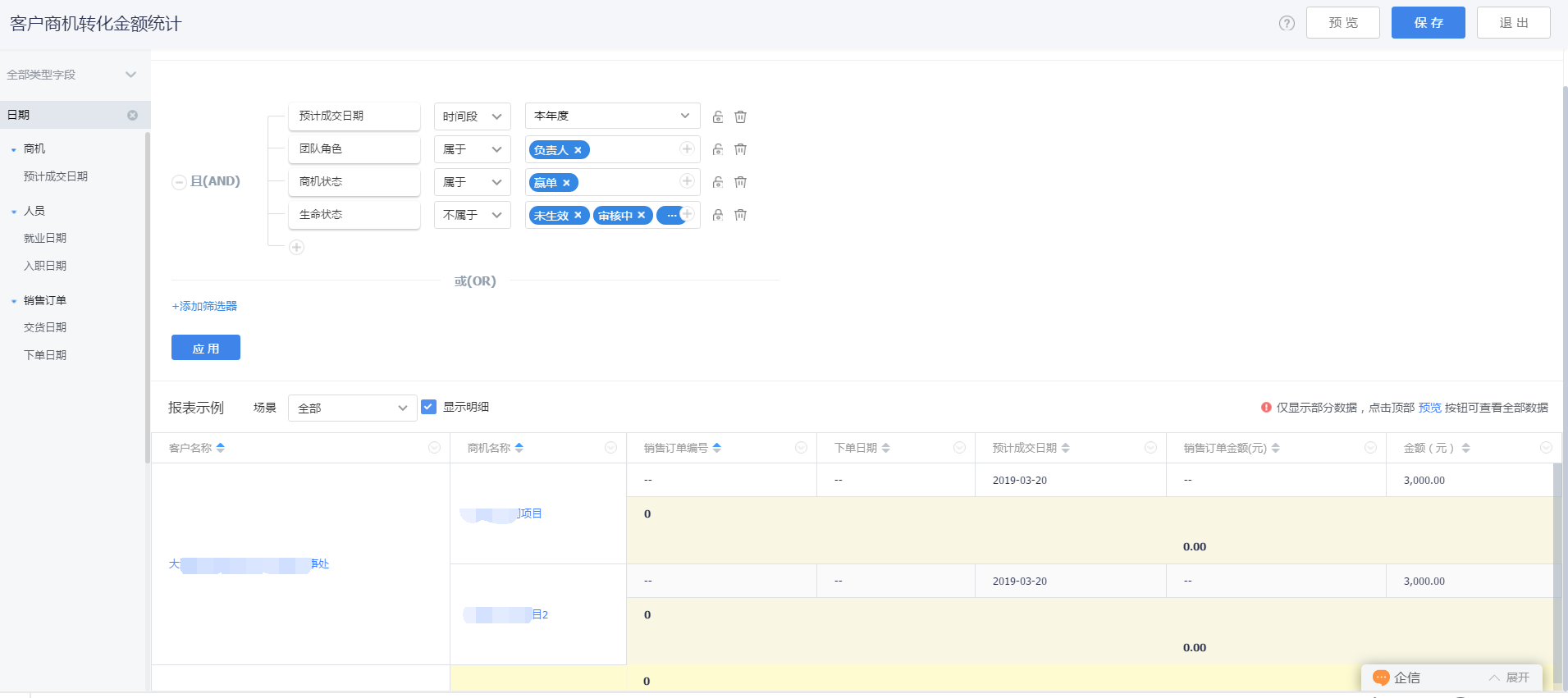Screen dimensions: 1568x698
Task: Open 商机名称 column options menu
Action: coord(610,448)
